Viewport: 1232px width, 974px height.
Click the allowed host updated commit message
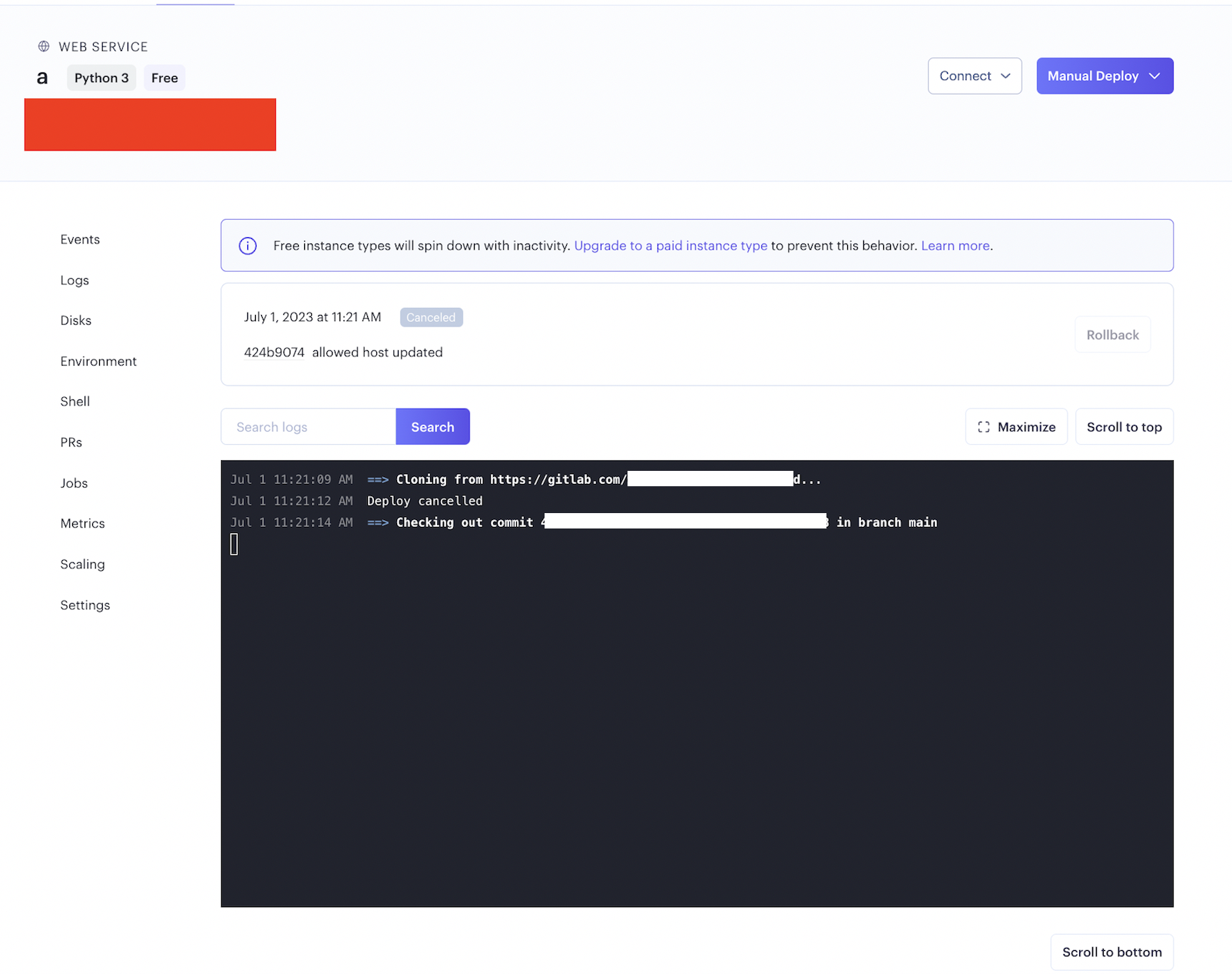tap(377, 353)
